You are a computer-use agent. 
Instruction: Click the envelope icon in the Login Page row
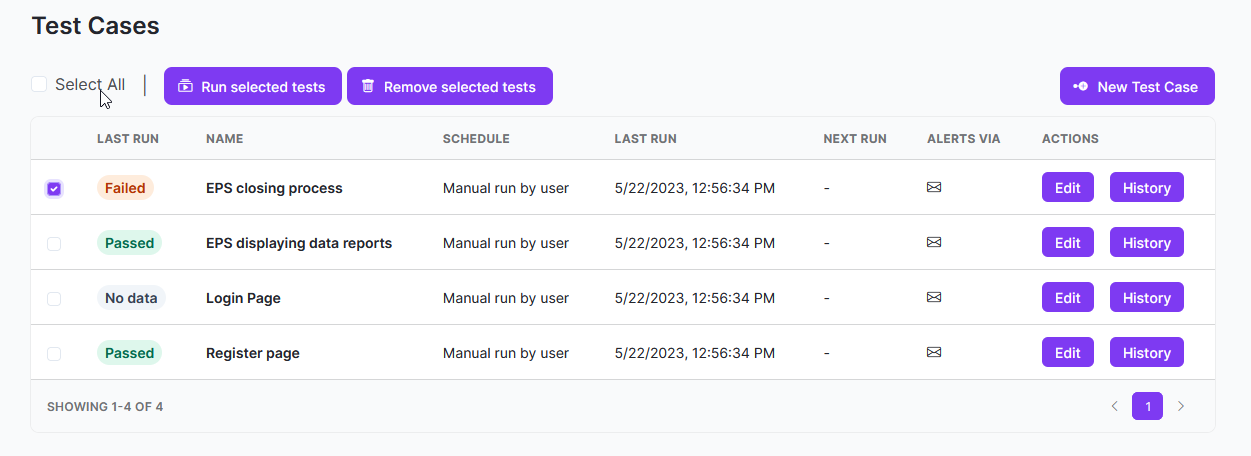pyautogui.click(x=934, y=297)
